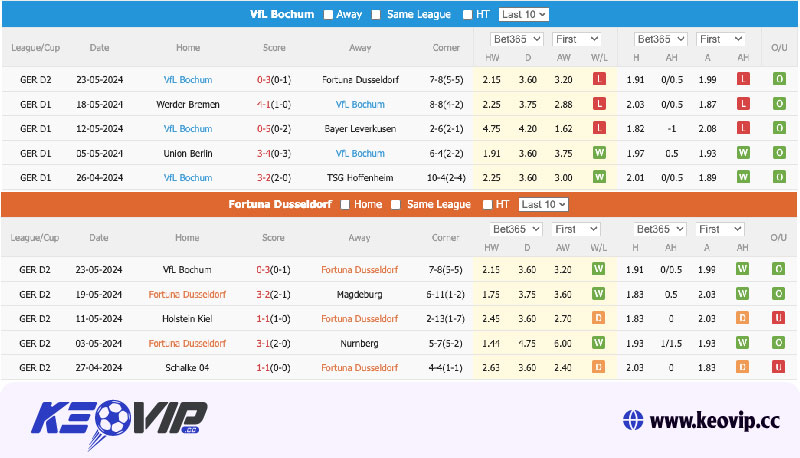Open Fortuna Dusseldorf home link in the Magdeburg row

[x=187, y=295]
